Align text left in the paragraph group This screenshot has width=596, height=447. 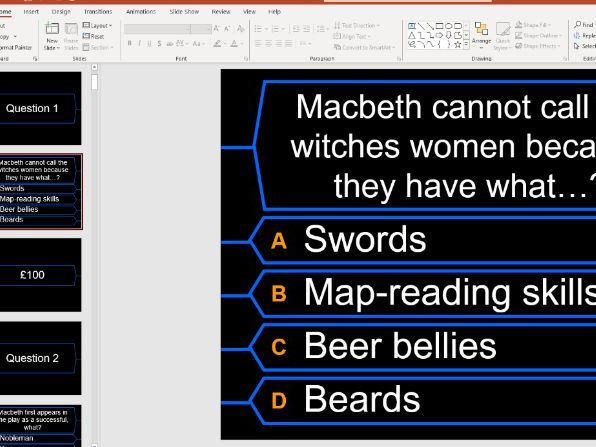point(258,44)
